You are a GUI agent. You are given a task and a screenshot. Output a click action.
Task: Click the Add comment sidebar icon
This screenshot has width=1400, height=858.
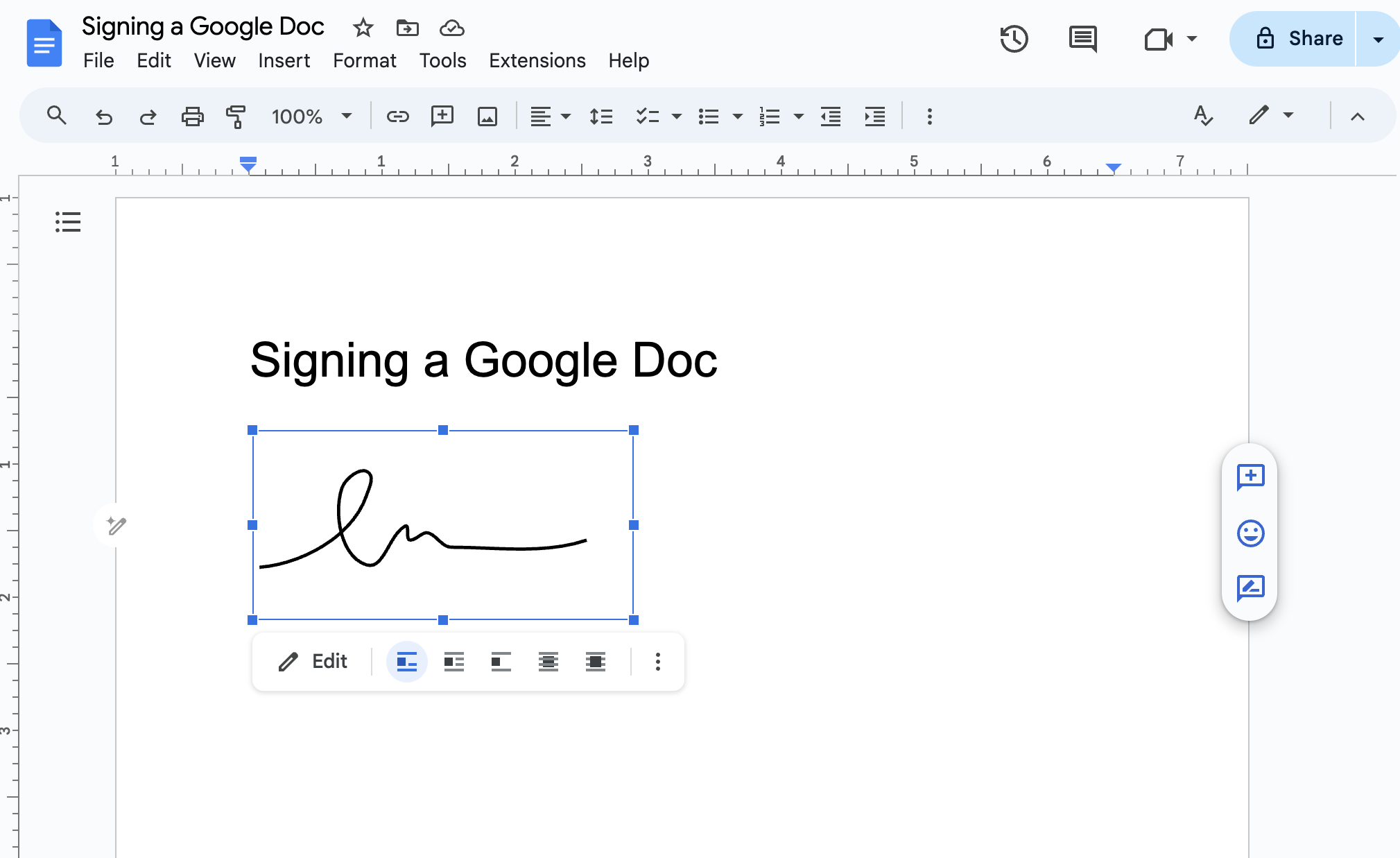point(1251,475)
